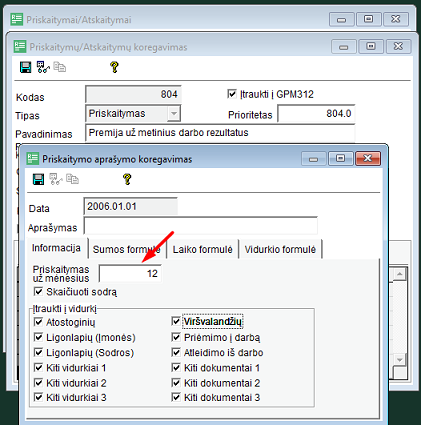
Task: Click yellow help icon in the Priskaitymų/Atskaitymų koregavimas window
Action: [114, 67]
